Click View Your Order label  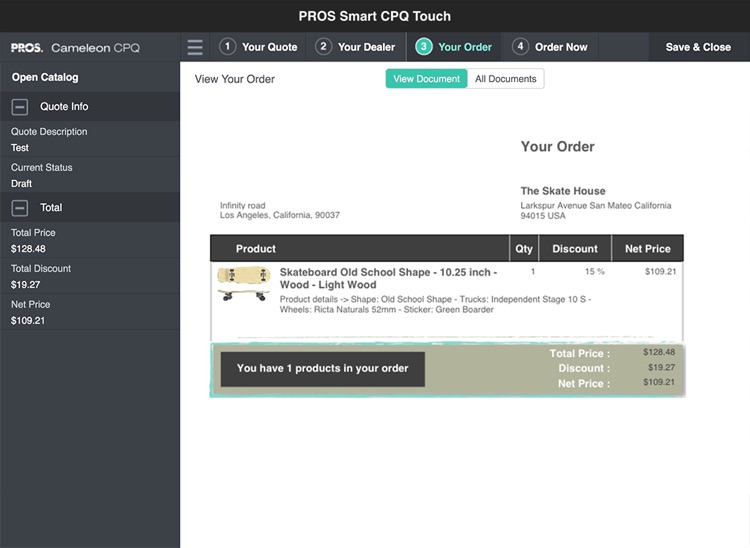click(234, 79)
